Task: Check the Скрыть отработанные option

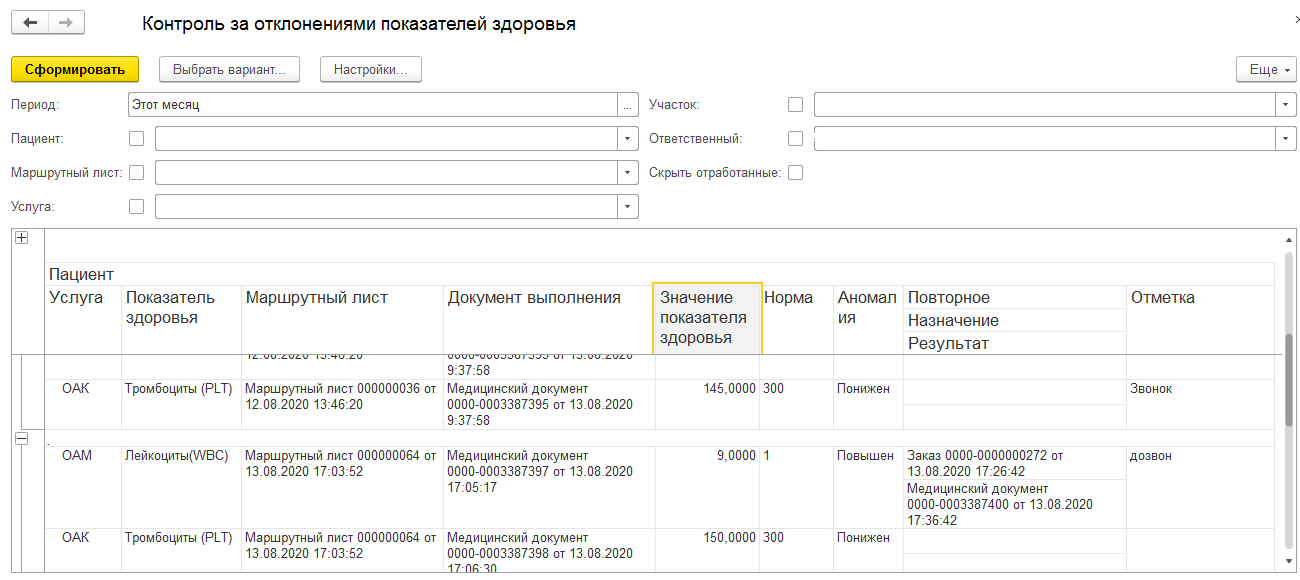Action: click(796, 173)
